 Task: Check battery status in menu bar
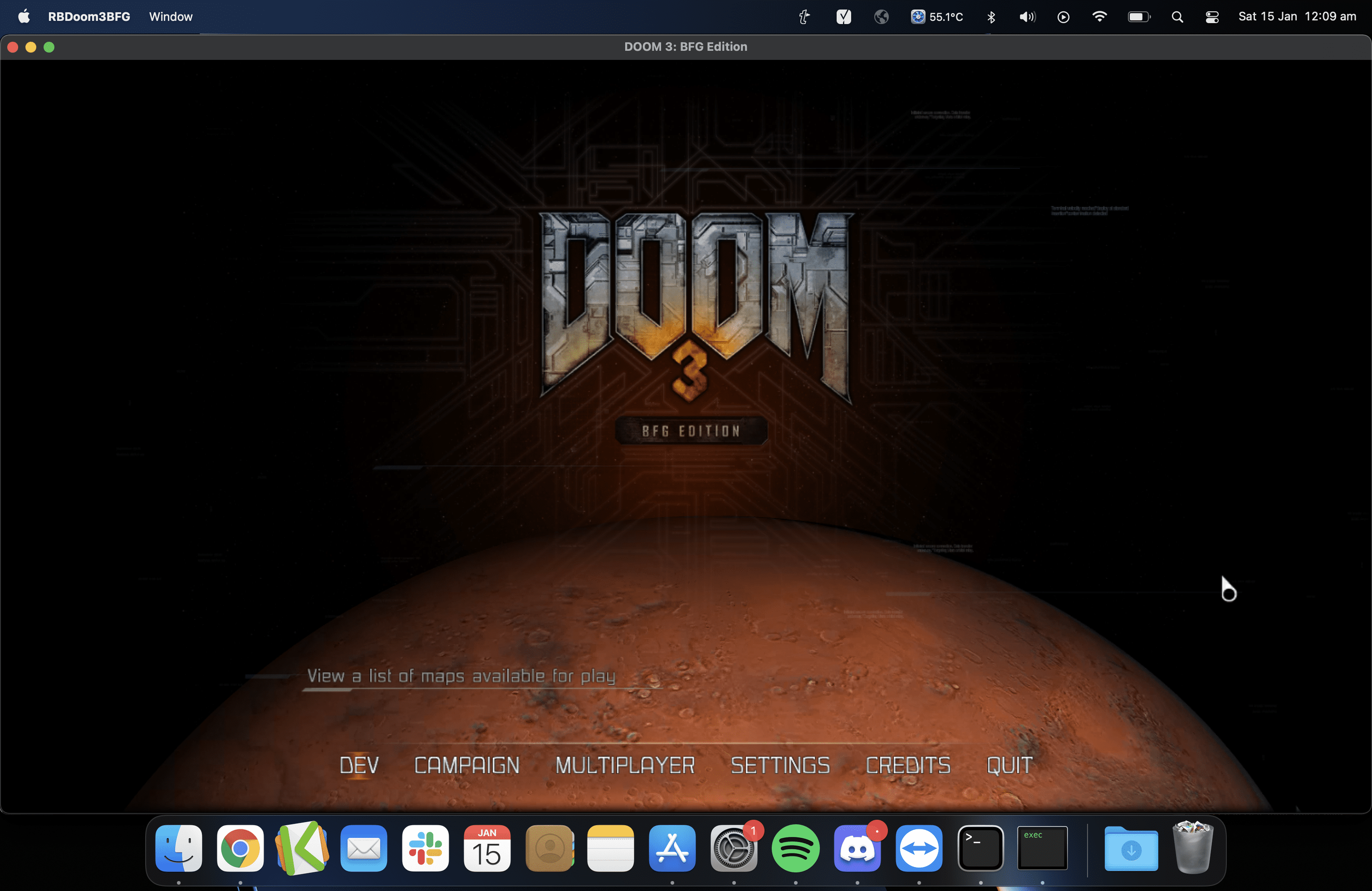click(1138, 17)
